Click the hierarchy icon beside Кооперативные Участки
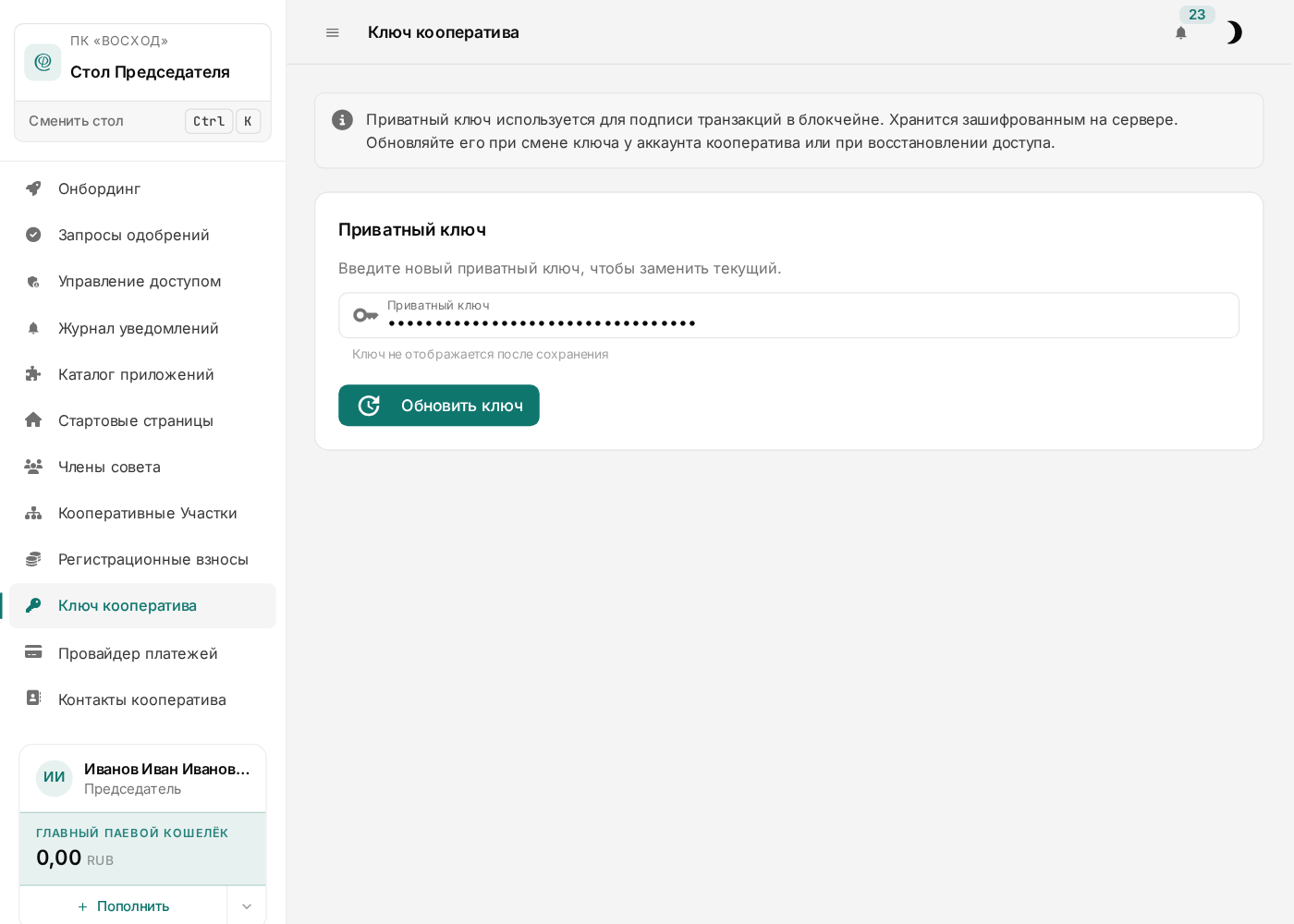Image resolution: width=1294 pixels, height=924 pixels. tap(33, 513)
